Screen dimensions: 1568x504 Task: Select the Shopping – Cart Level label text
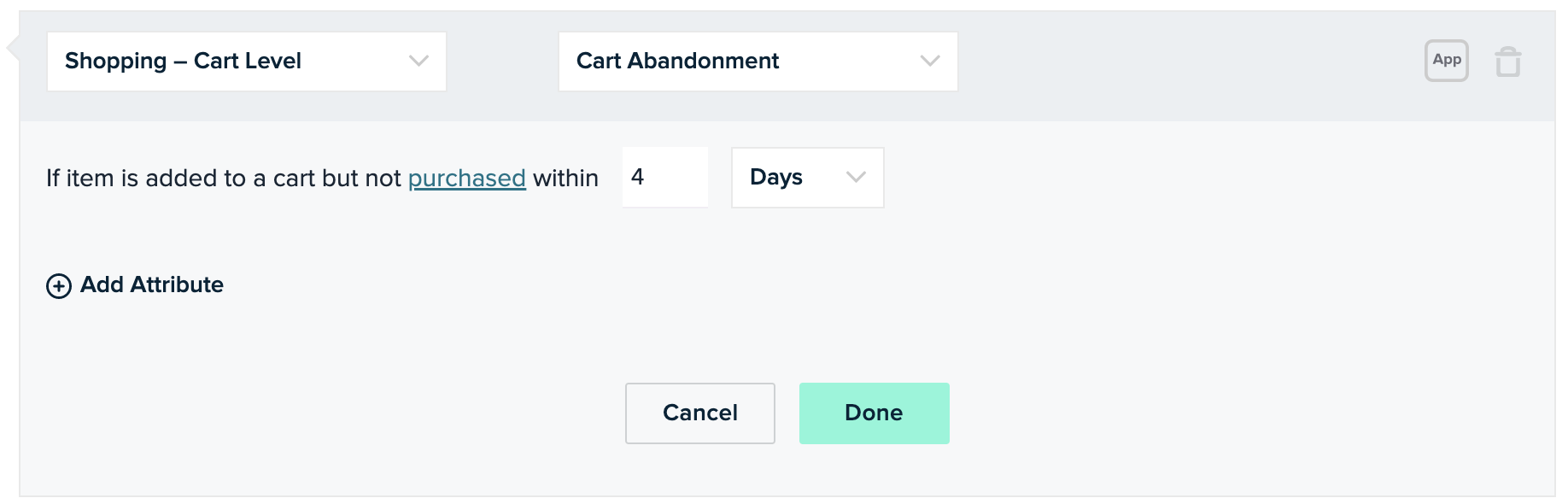coord(183,61)
